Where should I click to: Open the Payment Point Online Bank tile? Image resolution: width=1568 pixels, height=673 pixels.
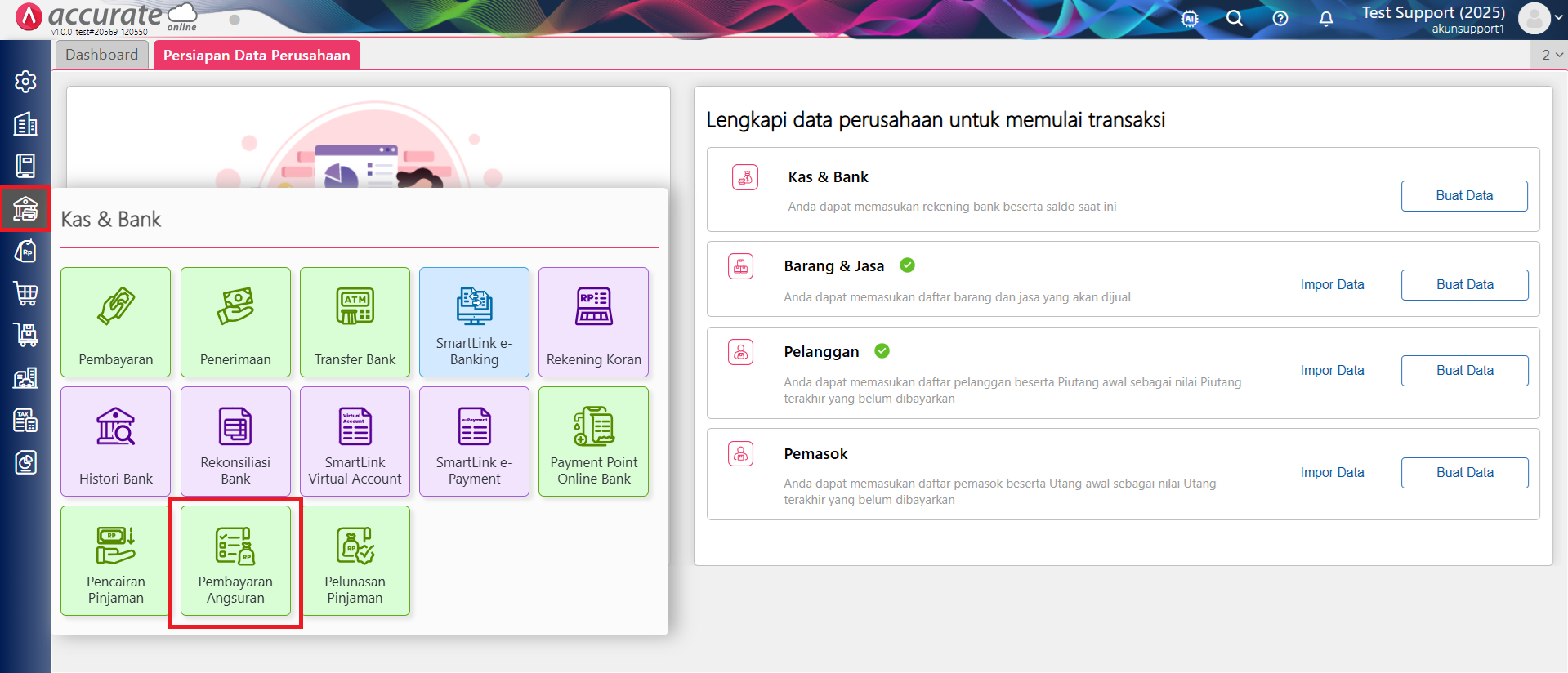[593, 441]
